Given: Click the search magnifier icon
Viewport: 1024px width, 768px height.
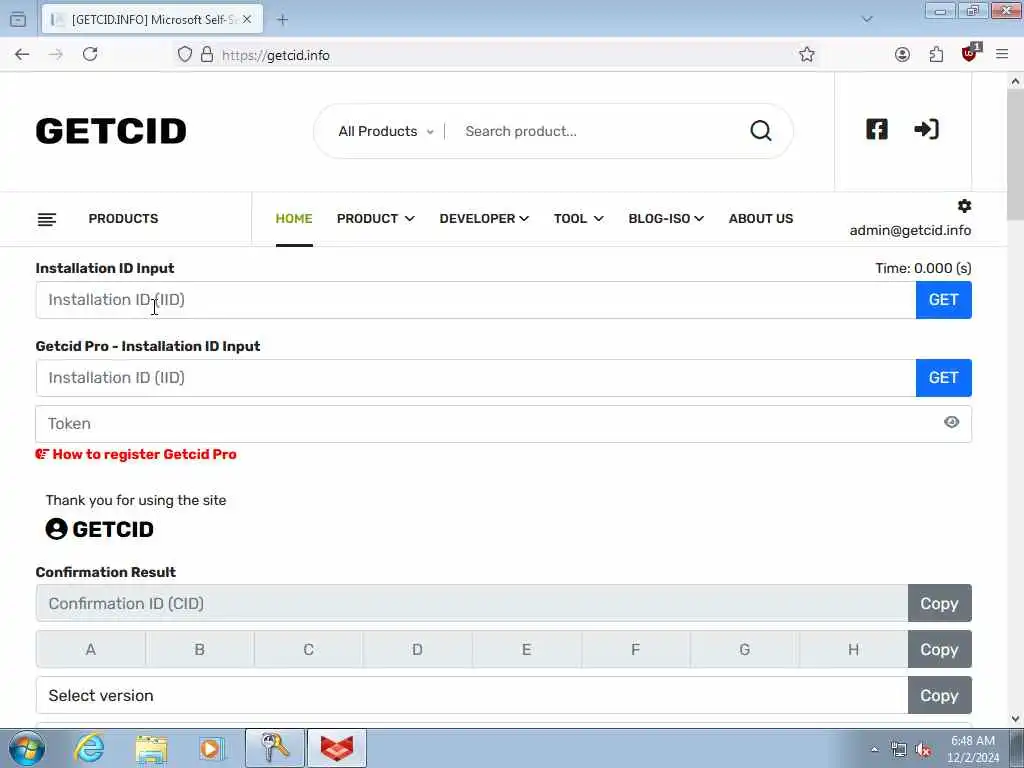Looking at the screenshot, I should [760, 131].
